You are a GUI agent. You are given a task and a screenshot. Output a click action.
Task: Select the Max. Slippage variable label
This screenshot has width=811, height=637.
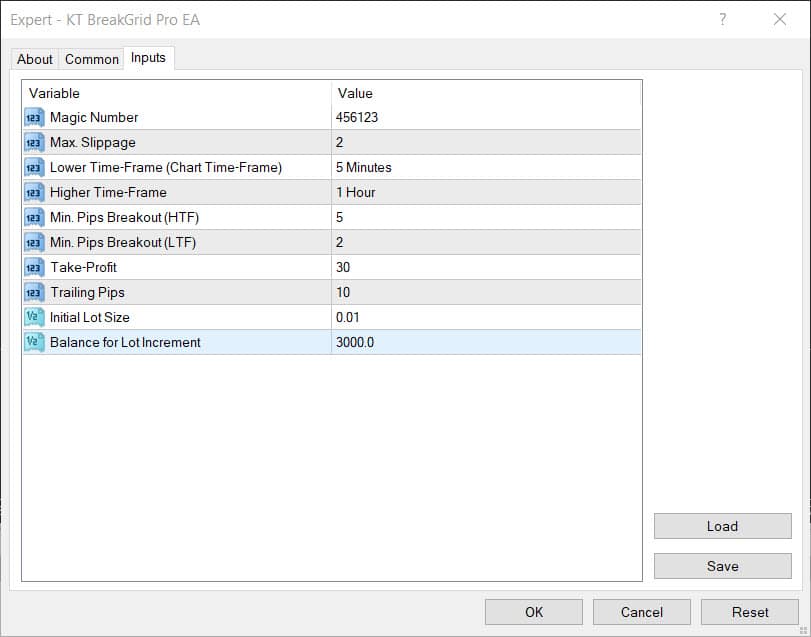click(x=93, y=142)
